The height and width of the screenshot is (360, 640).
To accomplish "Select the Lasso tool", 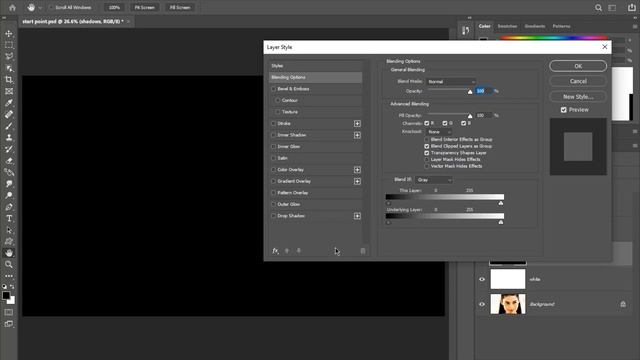I will pos(9,56).
